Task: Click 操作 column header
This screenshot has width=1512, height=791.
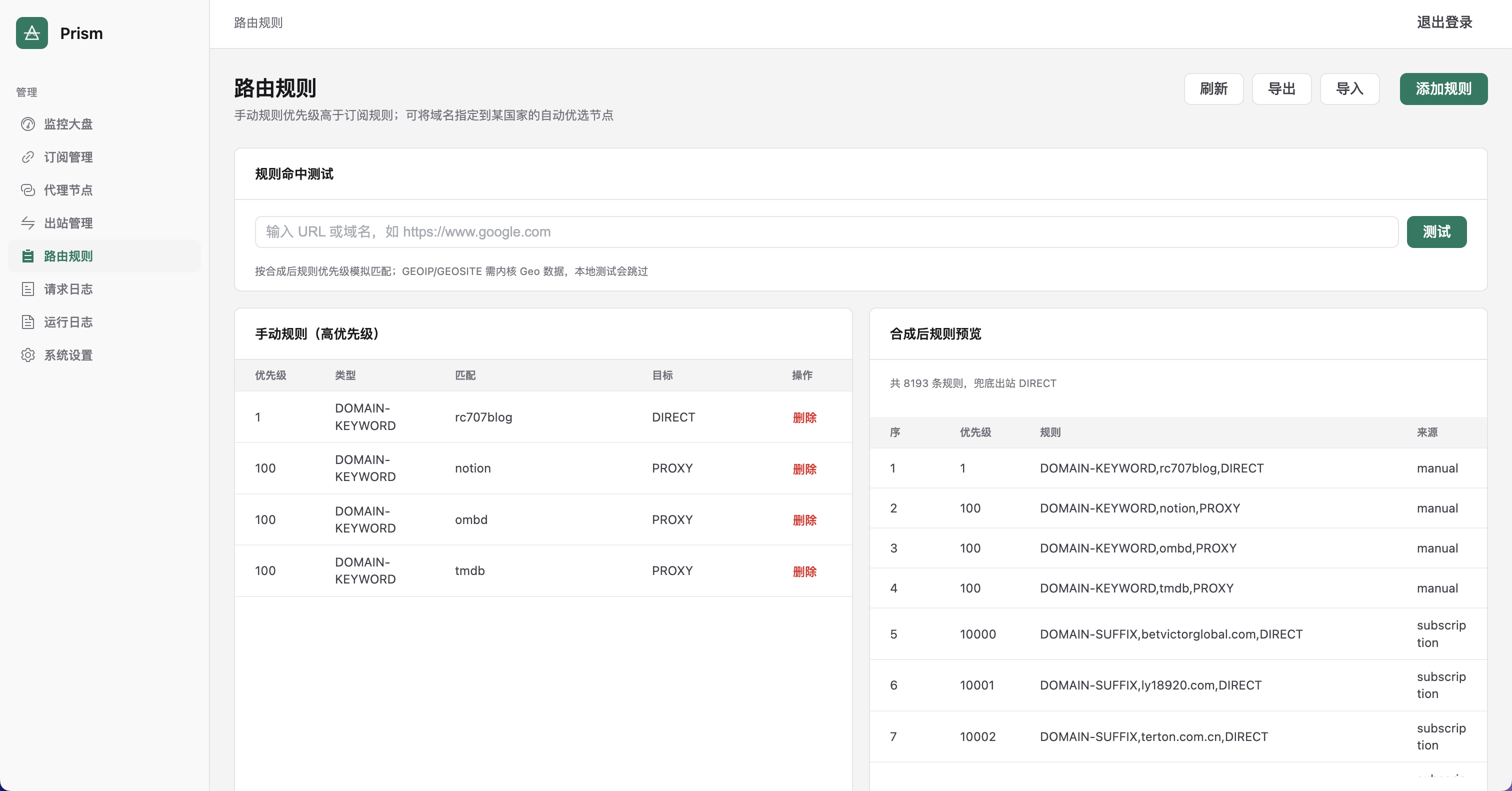Action: (x=802, y=375)
